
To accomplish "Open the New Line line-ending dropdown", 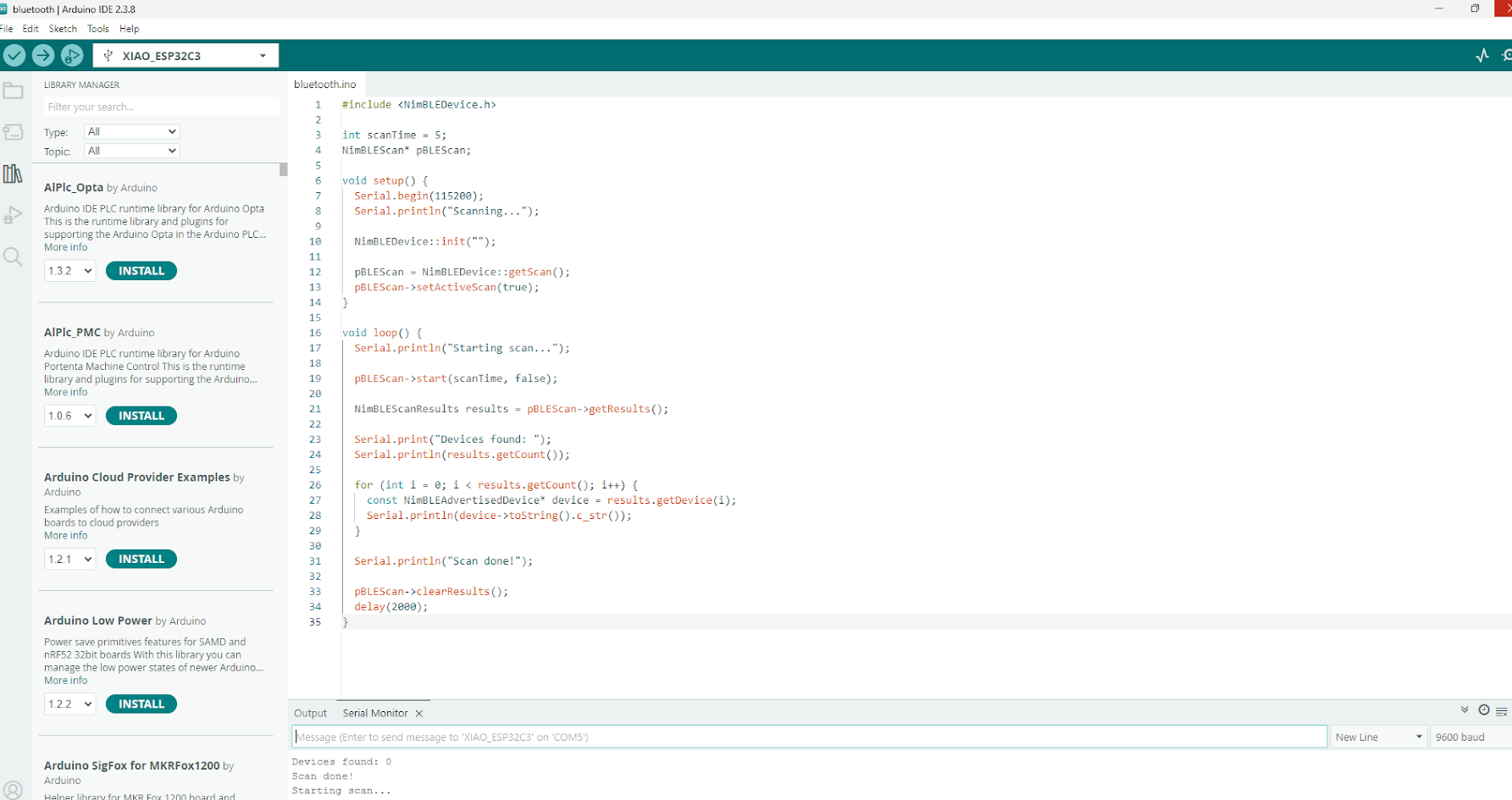I will click(x=1378, y=737).
